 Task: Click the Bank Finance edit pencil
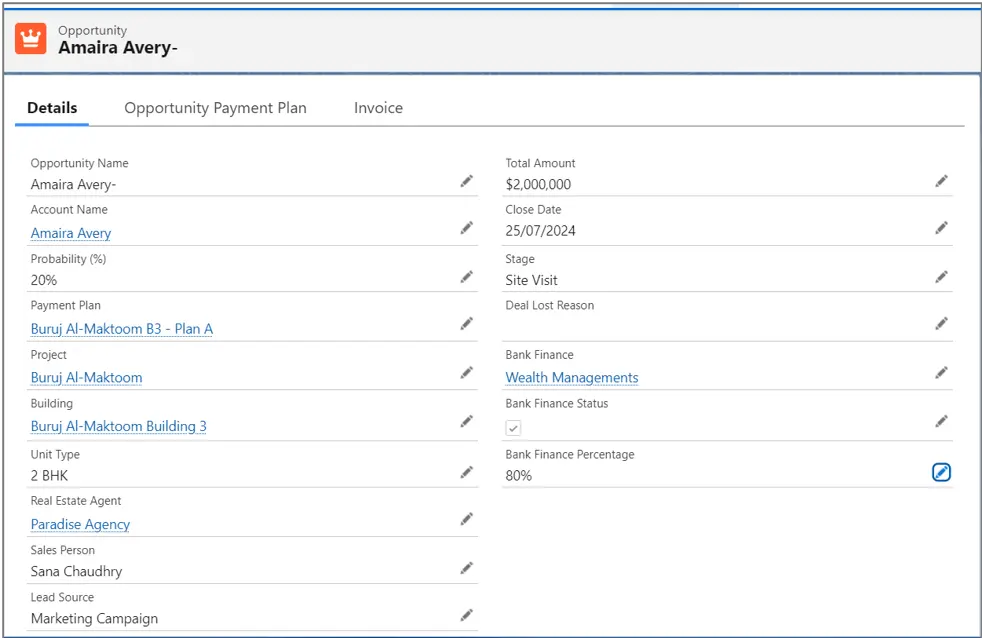pyautogui.click(x=941, y=373)
